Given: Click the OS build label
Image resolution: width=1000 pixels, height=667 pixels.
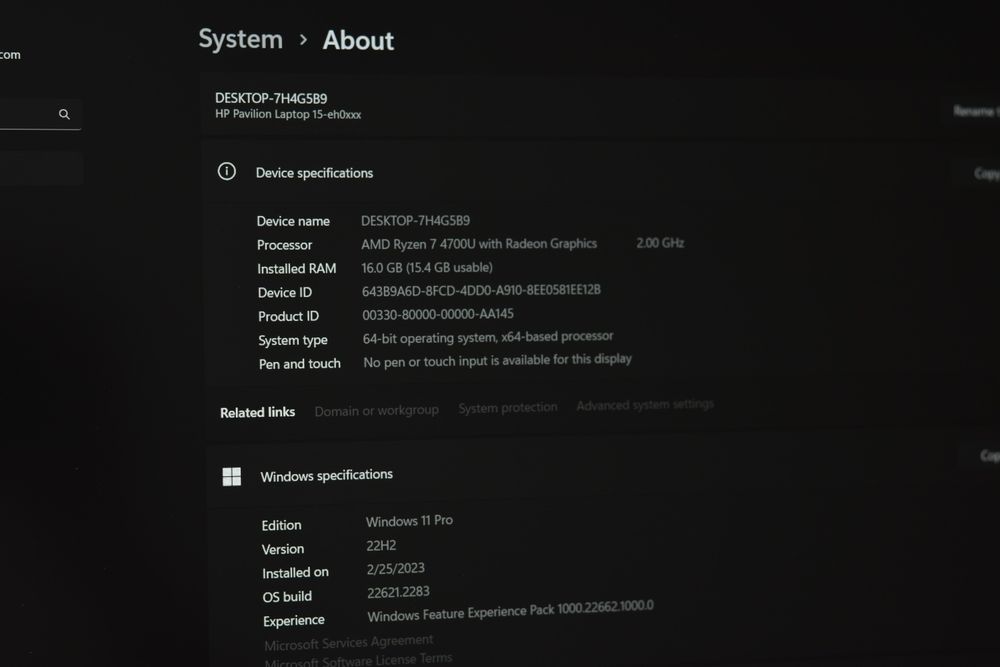Looking at the screenshot, I should 287,597.
